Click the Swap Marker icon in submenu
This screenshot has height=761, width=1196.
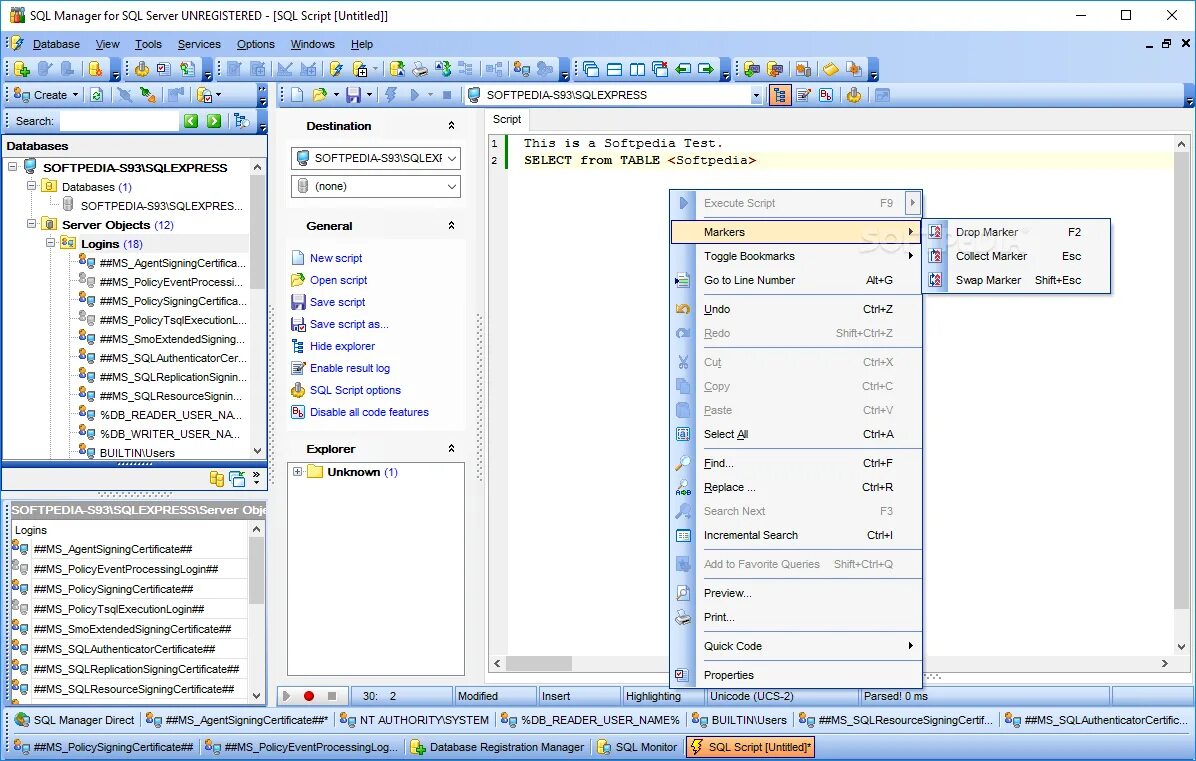(936, 280)
